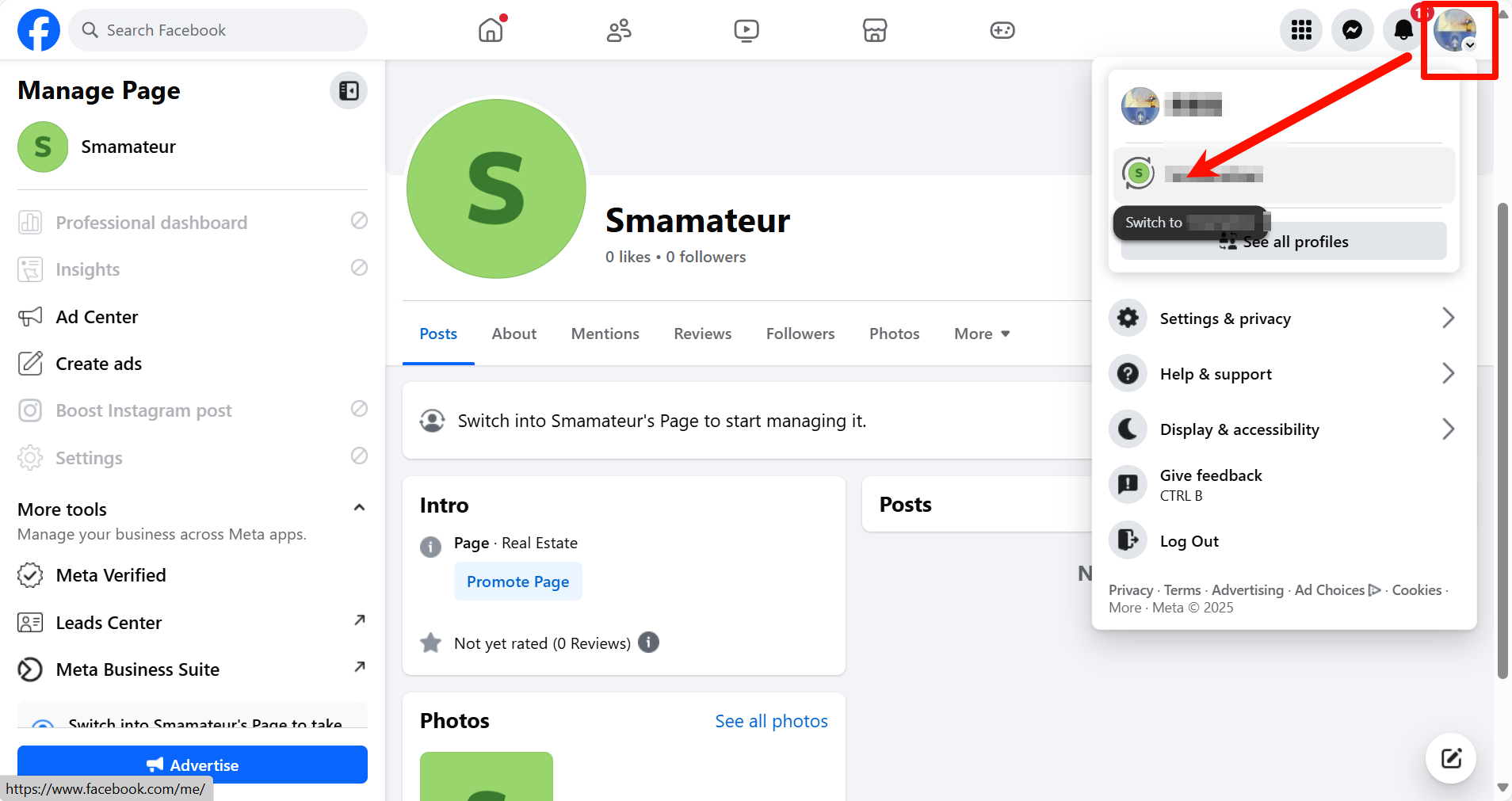This screenshot has height=801, width=1512.
Task: Click the new message compose icon
Action: 1450,758
